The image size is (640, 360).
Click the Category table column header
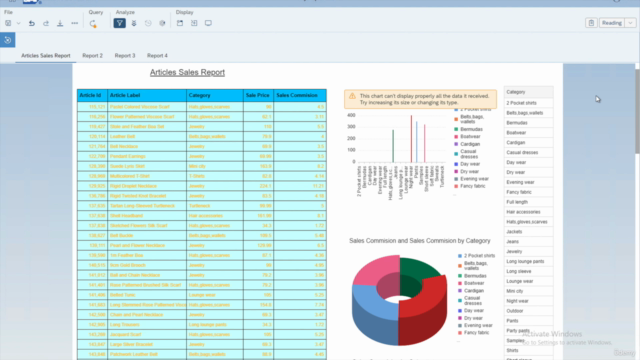(x=215, y=95)
